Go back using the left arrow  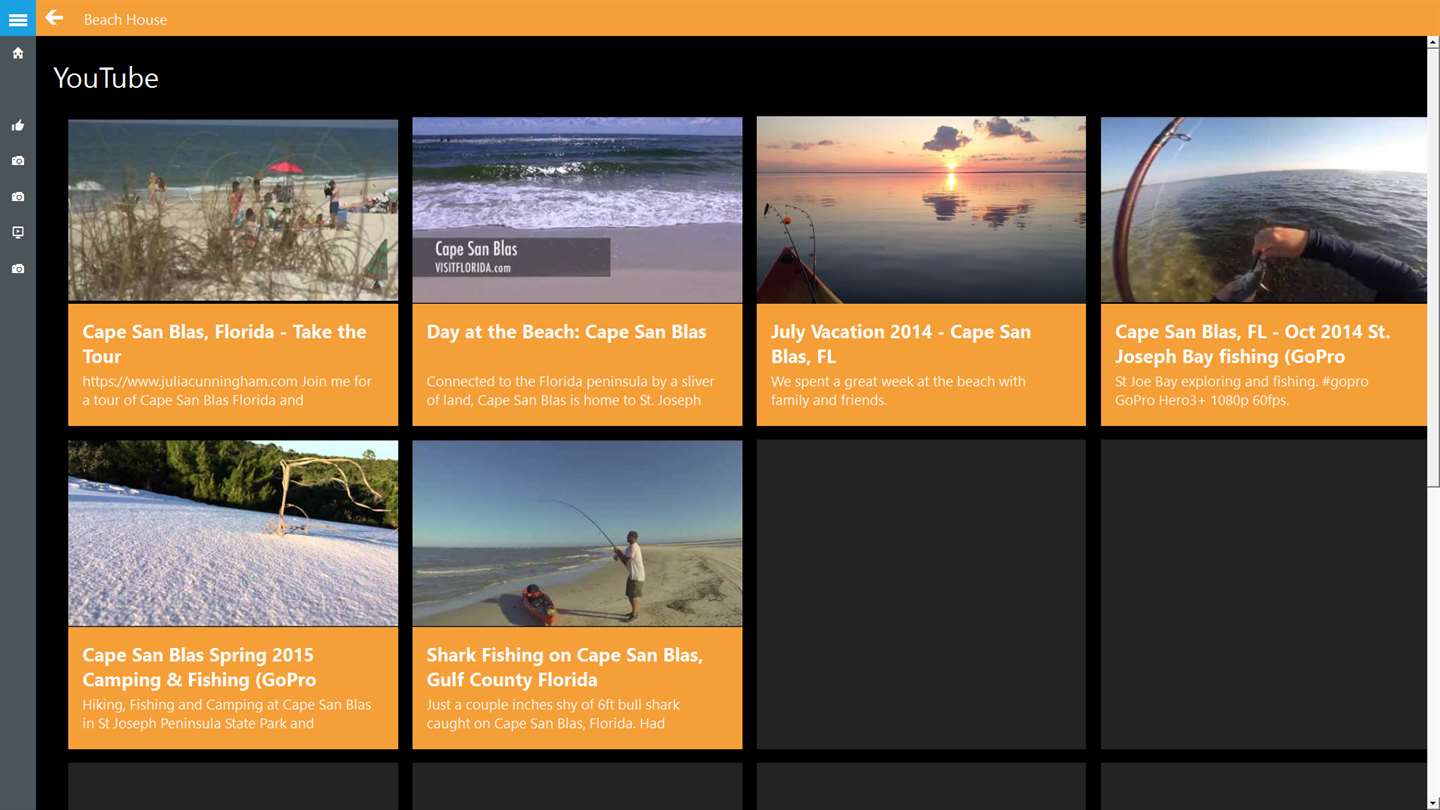point(54,18)
